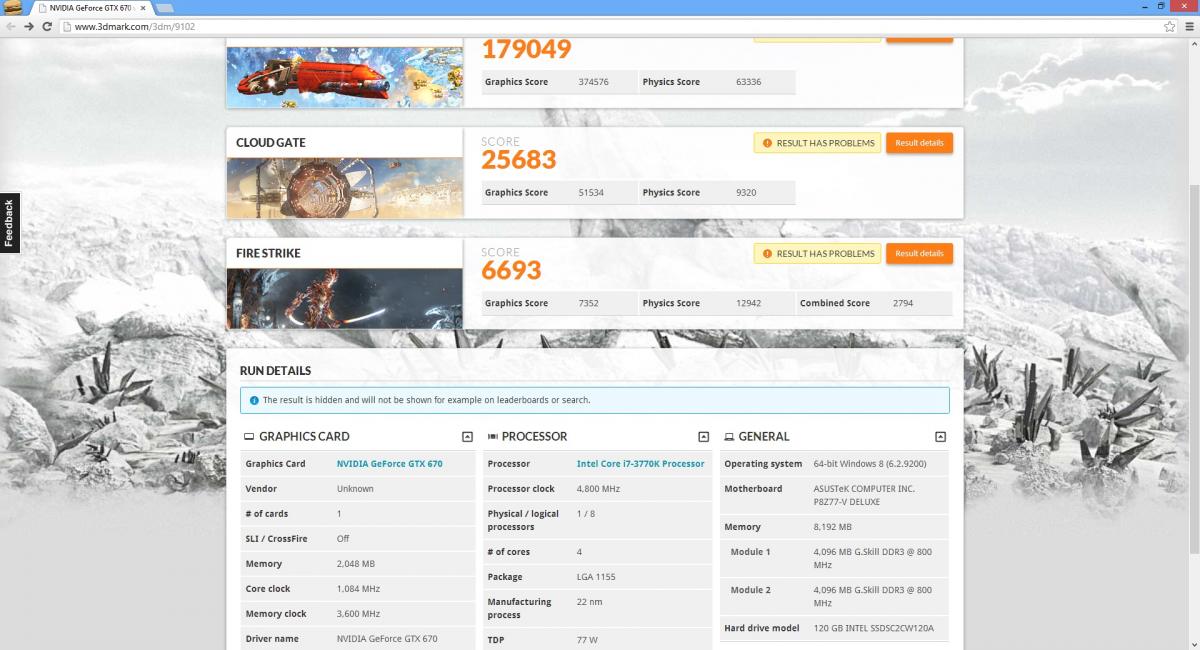Collapse the Graphics Card section

point(467,437)
